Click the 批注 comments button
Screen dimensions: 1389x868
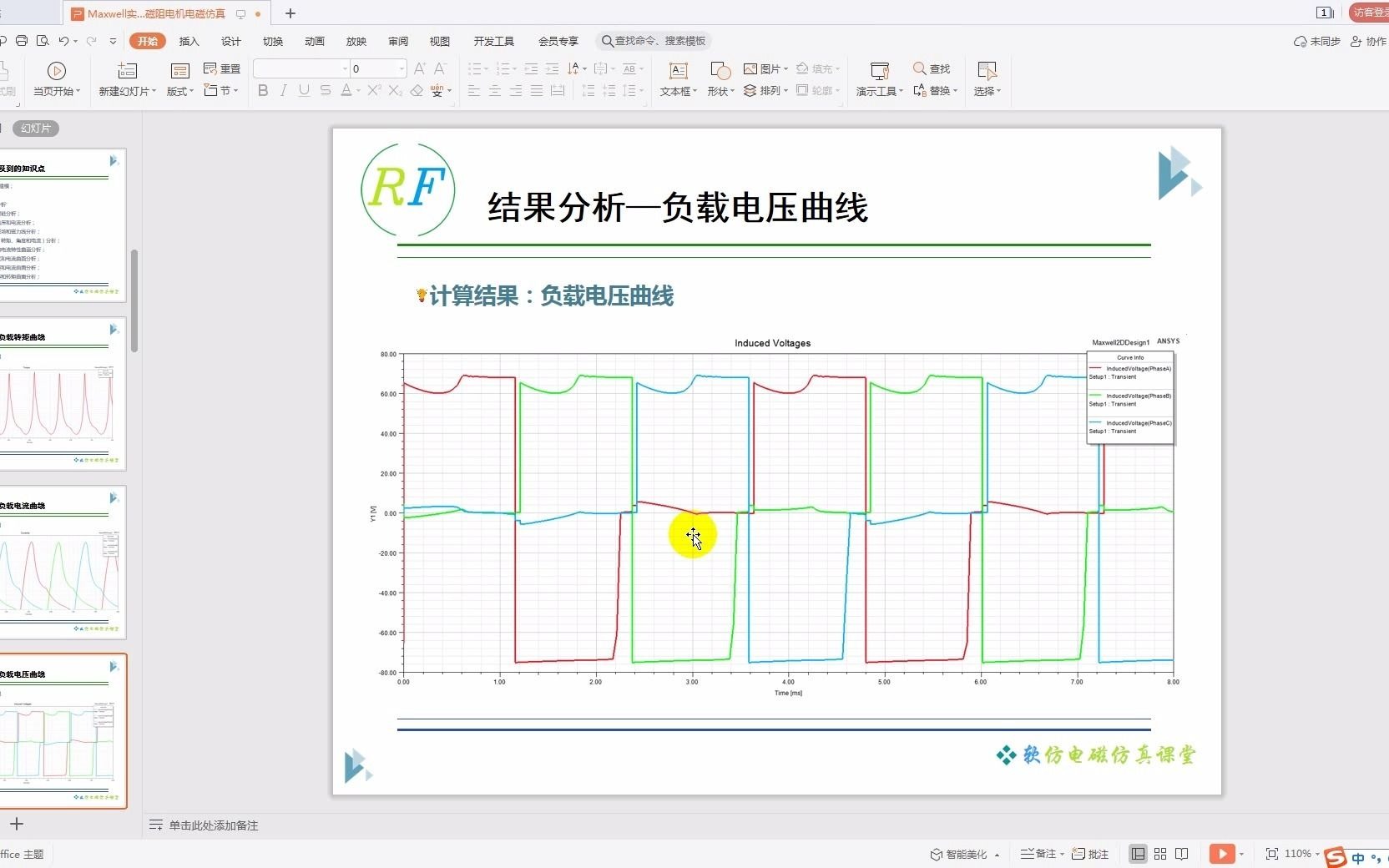tap(1090, 854)
